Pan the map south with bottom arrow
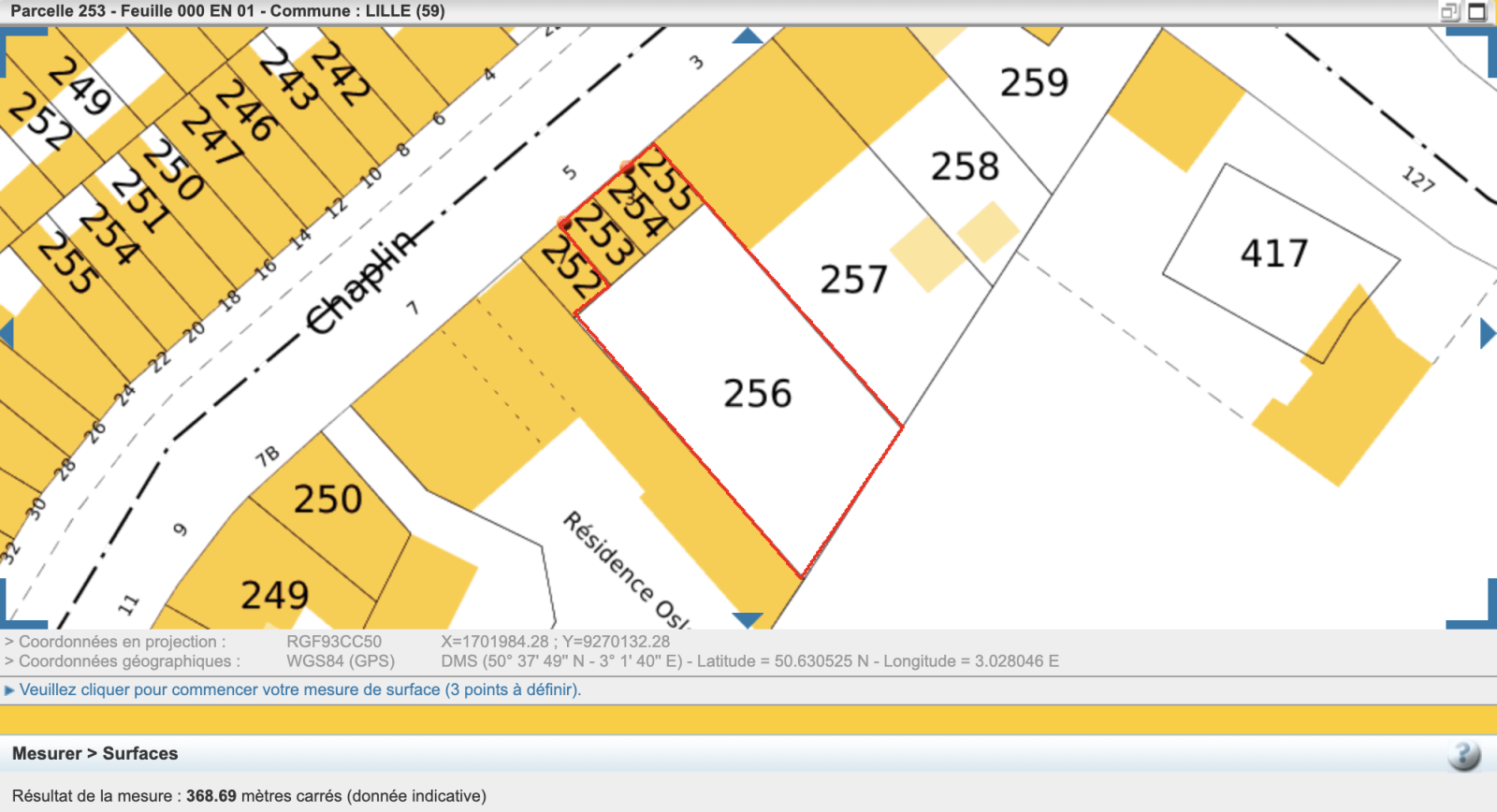1497x812 pixels. pyautogui.click(x=747, y=620)
